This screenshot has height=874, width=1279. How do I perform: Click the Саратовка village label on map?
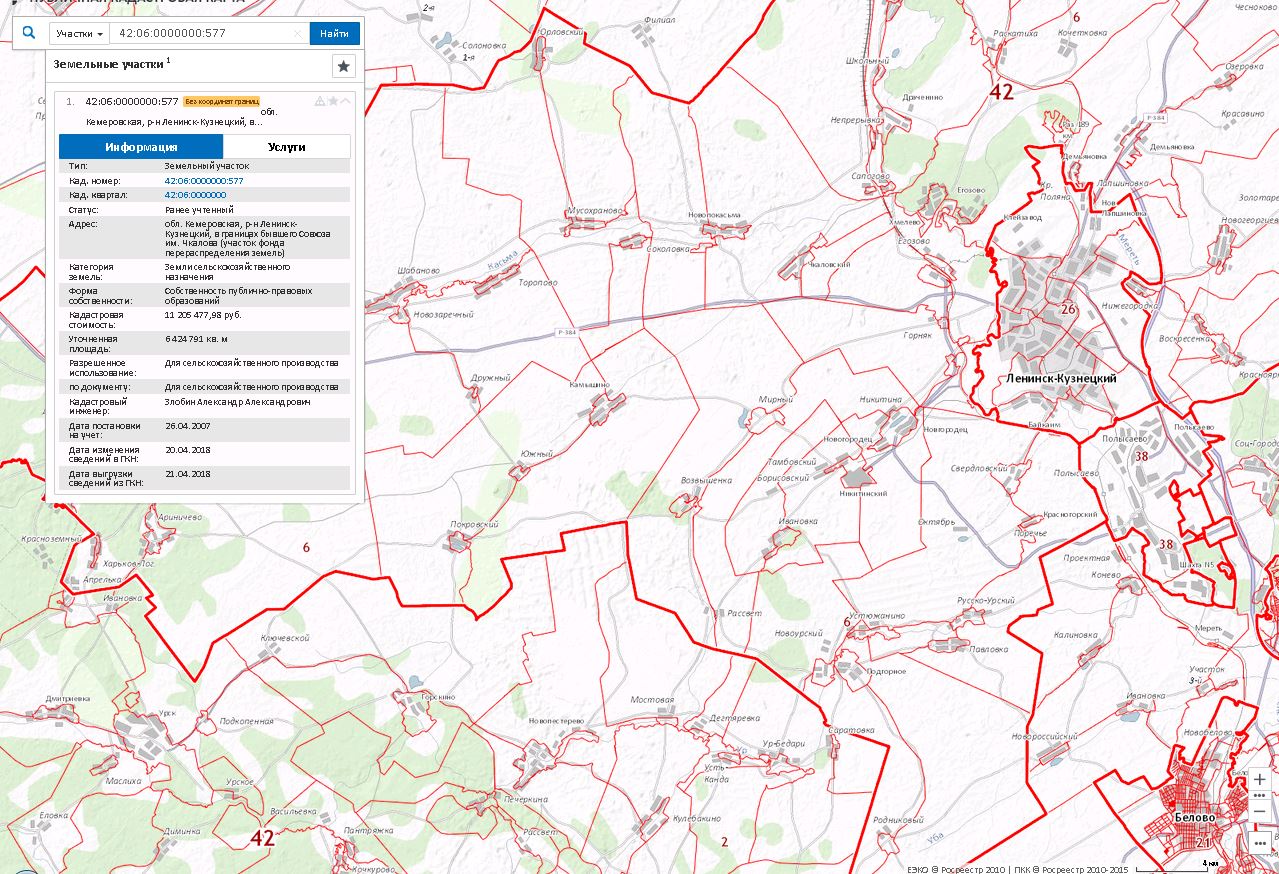tap(852, 731)
